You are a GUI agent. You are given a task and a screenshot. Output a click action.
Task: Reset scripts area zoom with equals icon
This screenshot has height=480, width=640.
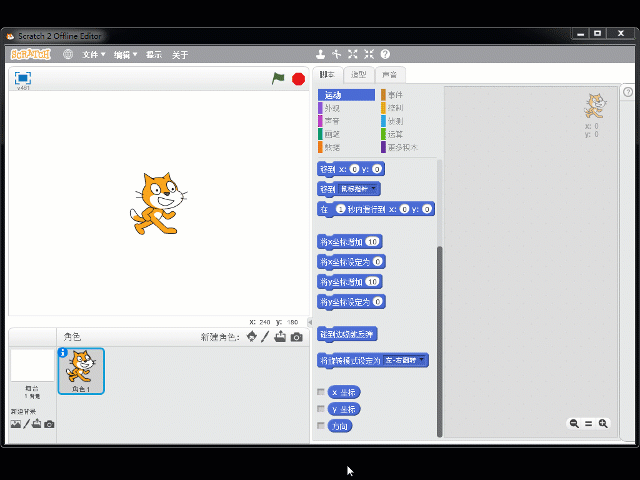coord(588,424)
